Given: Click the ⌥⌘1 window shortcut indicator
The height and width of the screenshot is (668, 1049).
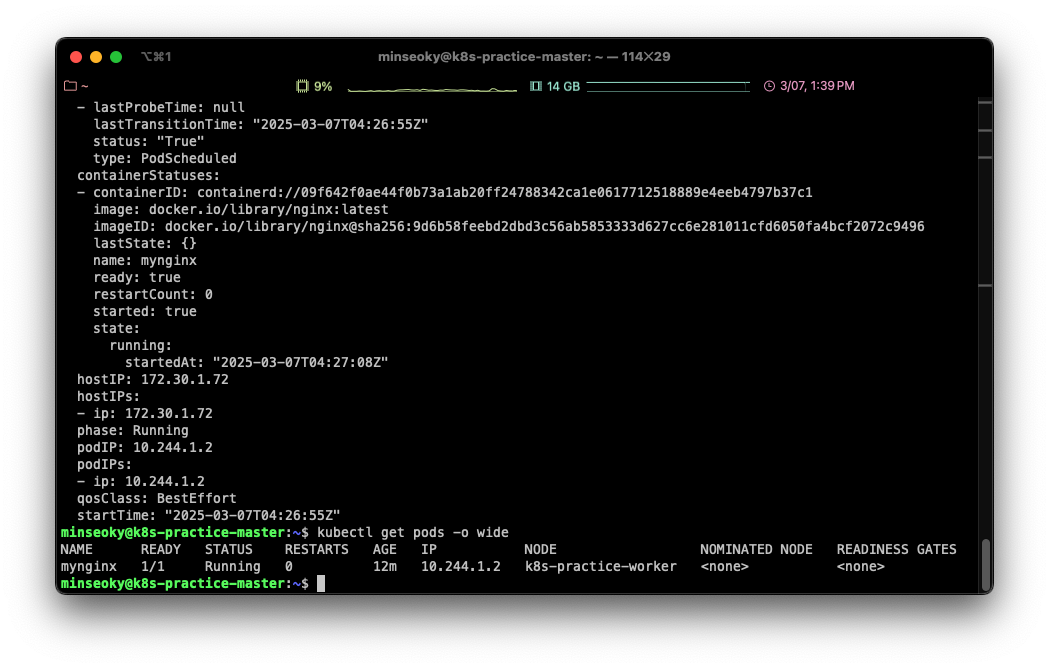Looking at the screenshot, I should (156, 57).
